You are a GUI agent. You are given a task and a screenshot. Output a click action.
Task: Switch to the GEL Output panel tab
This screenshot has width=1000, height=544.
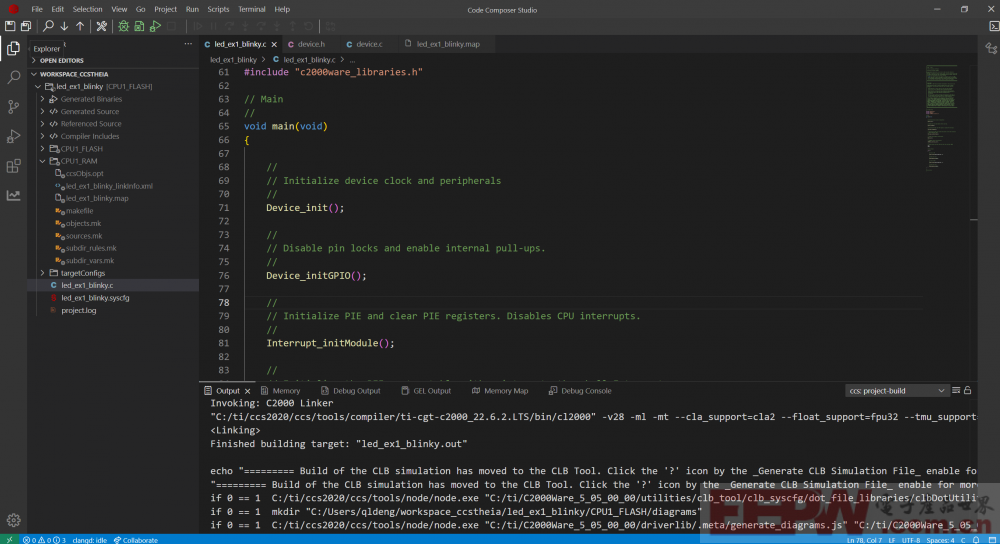point(426,391)
